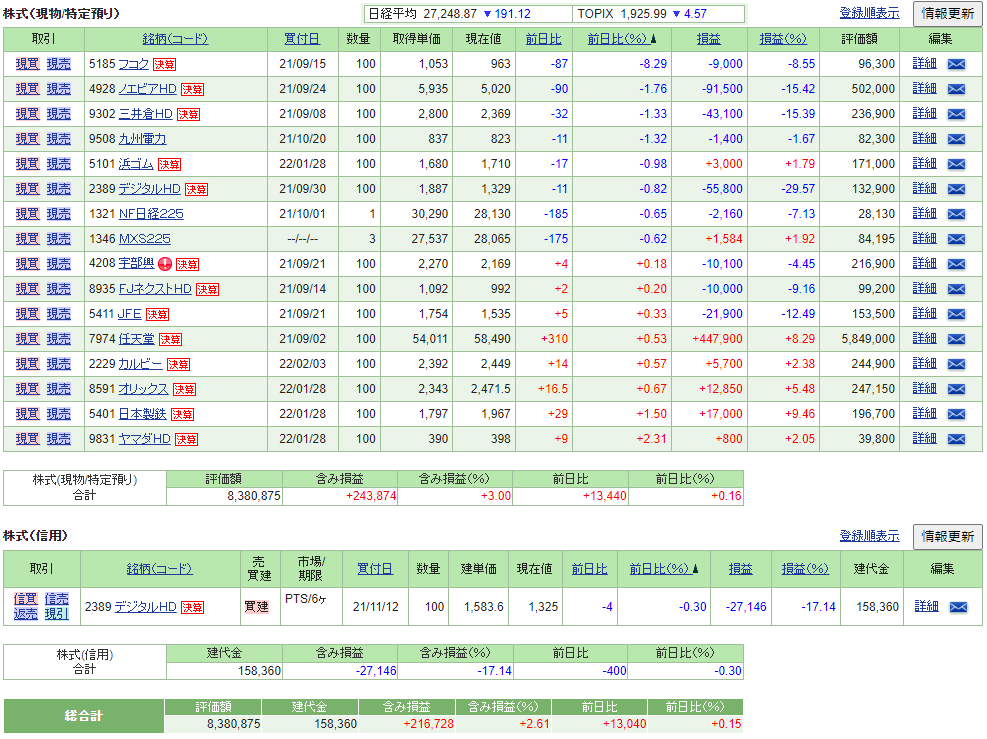
Task: Open the envelope icon for 任天堂
Action: point(957,339)
